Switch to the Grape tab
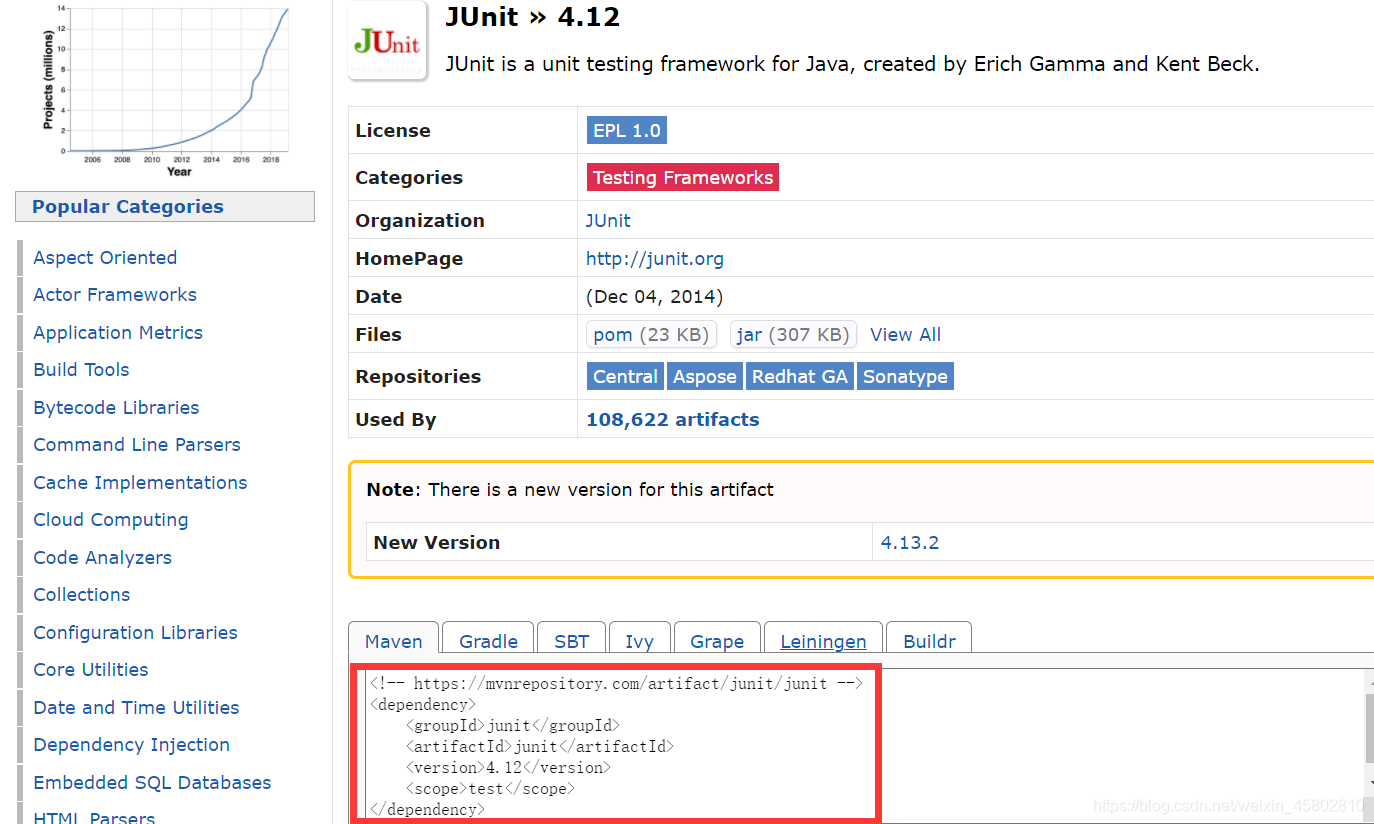Screen dimensions: 1374x824 717,641
